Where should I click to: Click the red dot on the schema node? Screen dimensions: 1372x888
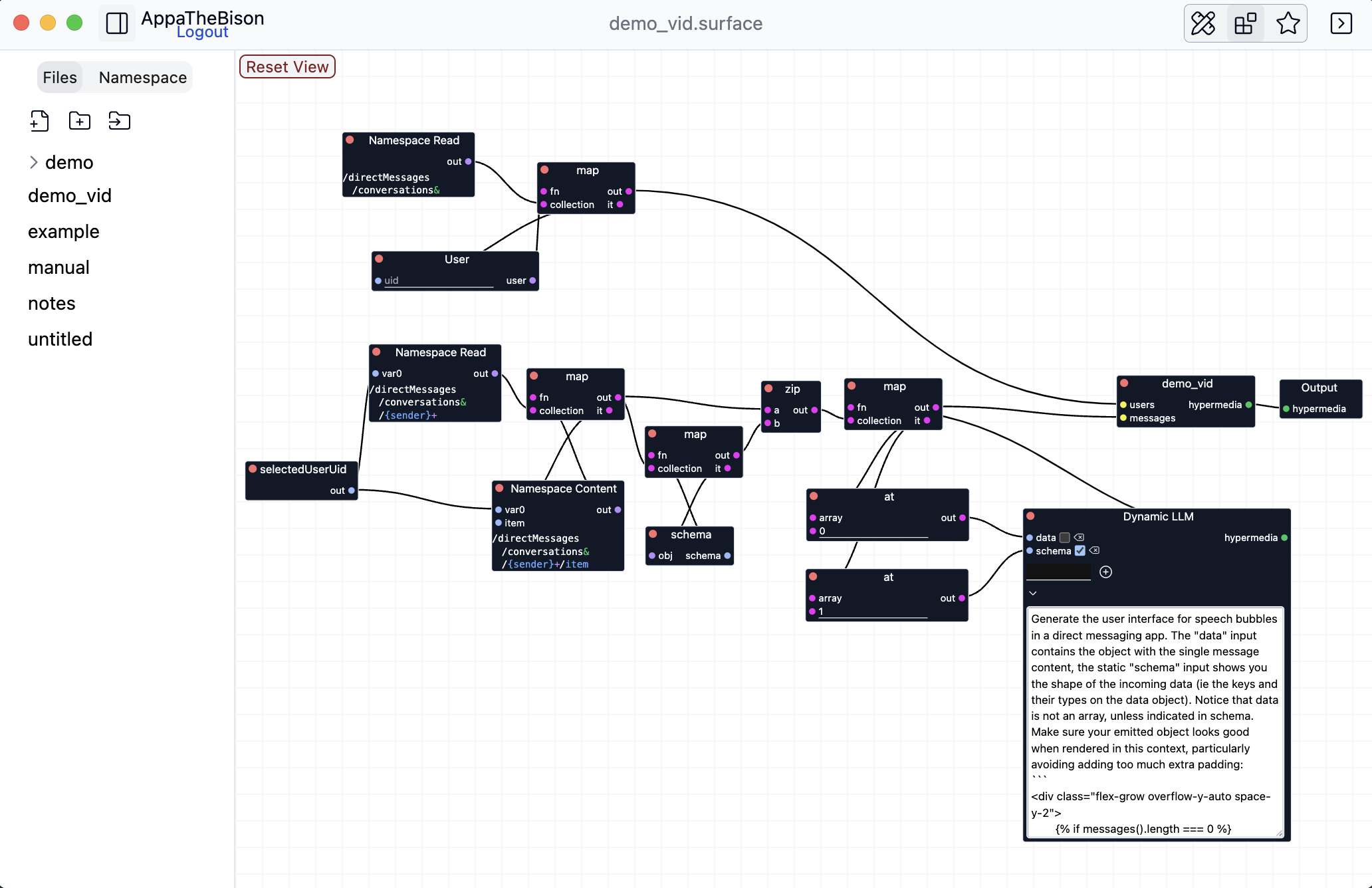pyautogui.click(x=653, y=534)
